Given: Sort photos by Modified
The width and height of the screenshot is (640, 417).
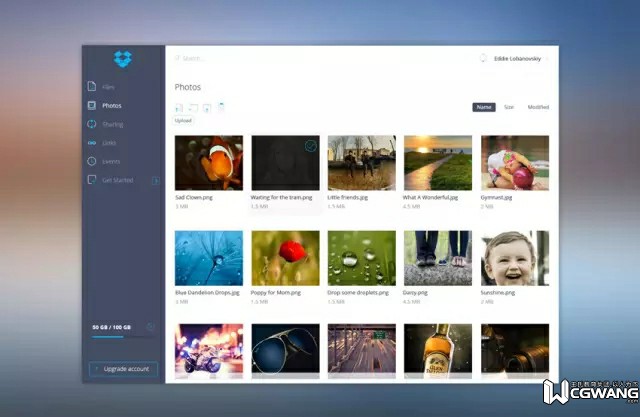Looking at the screenshot, I should (538, 107).
